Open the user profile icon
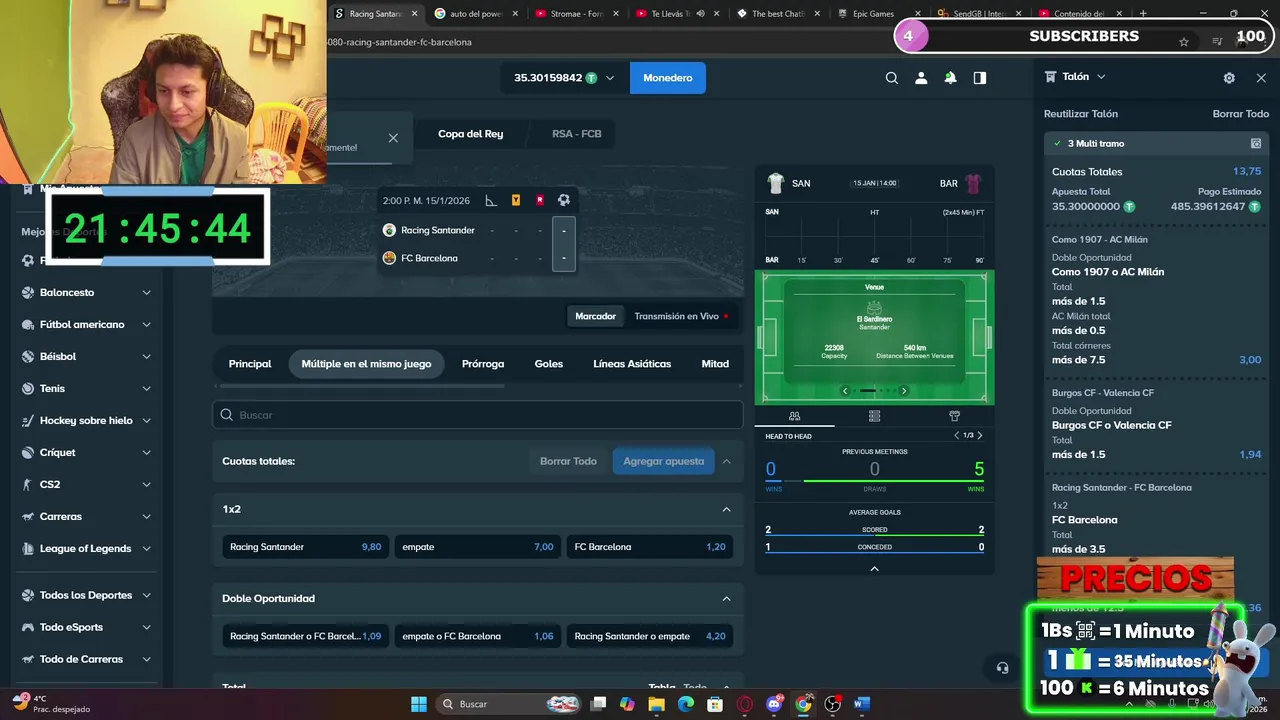 (921, 78)
